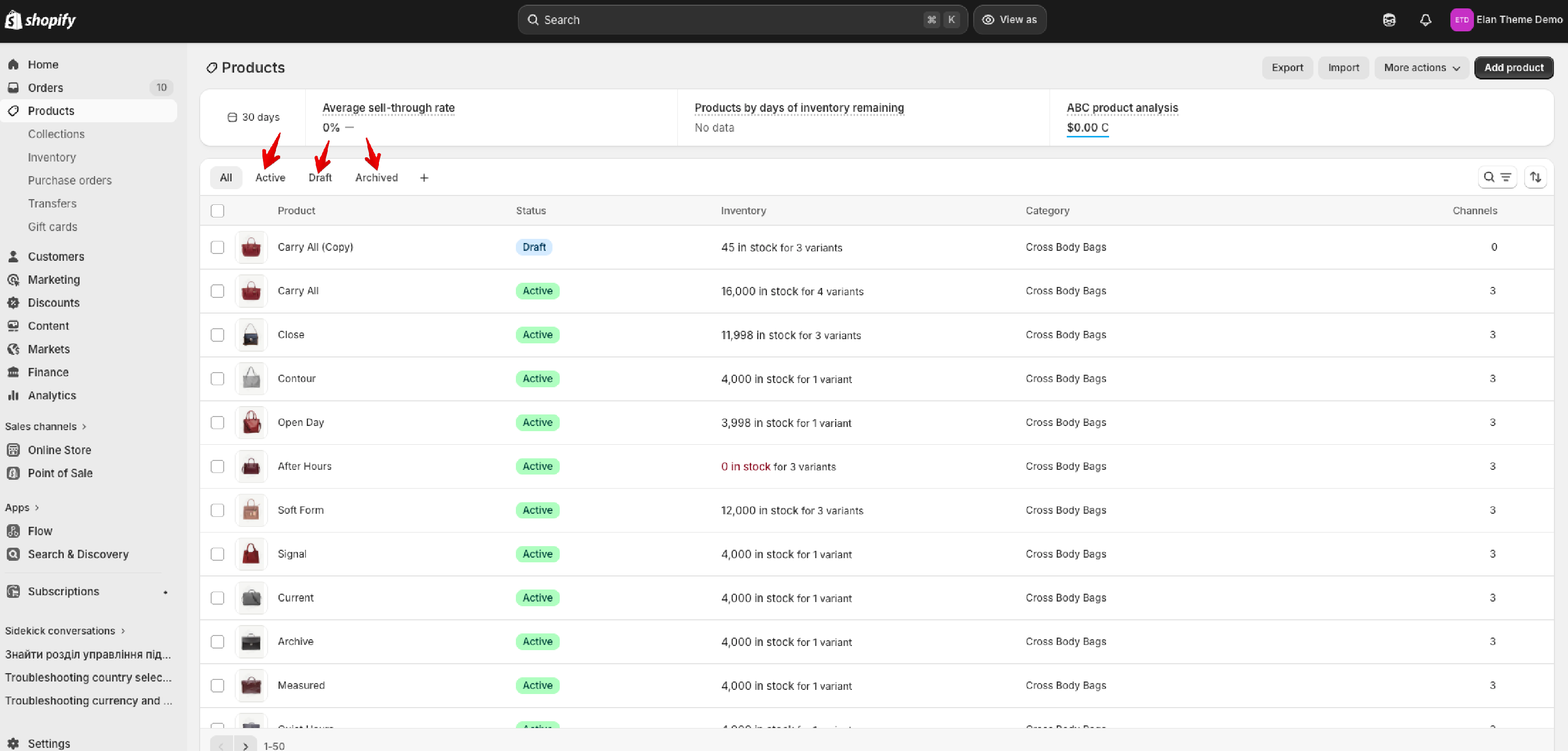Open search and filter products button
This screenshot has height=751, width=1568.
tap(1497, 177)
